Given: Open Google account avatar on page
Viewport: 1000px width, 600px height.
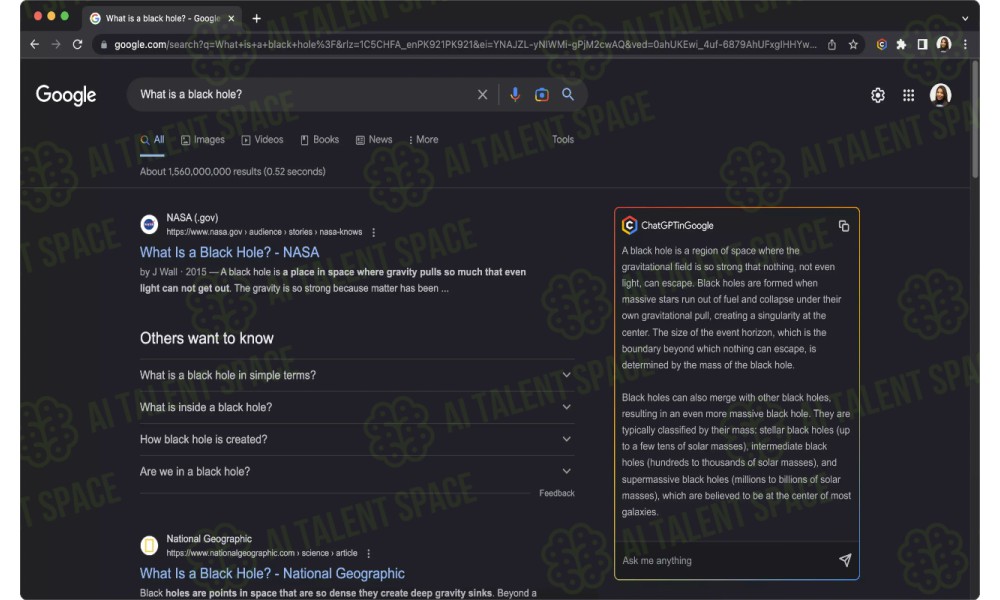Looking at the screenshot, I should pos(940,94).
